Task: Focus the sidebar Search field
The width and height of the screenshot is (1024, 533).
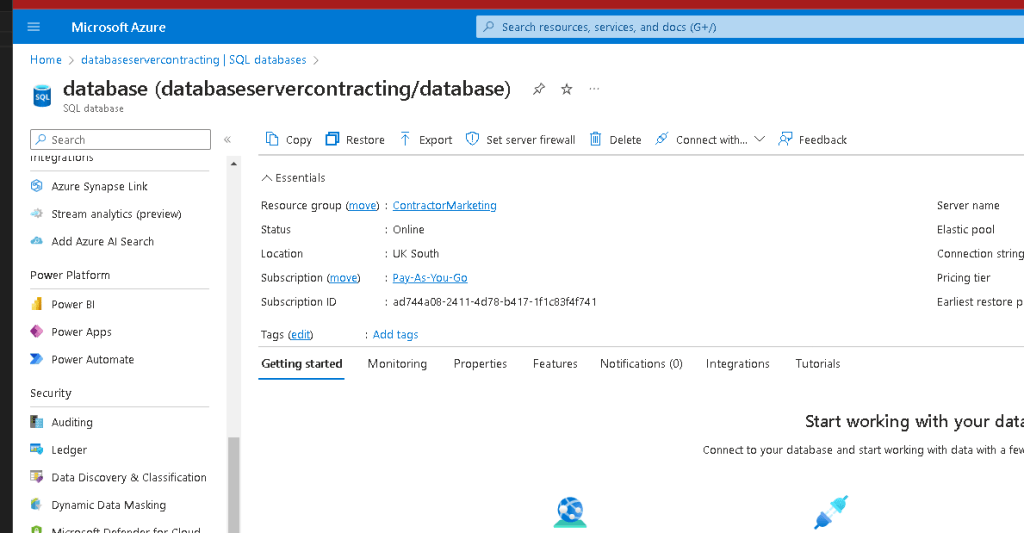Action: pos(120,140)
